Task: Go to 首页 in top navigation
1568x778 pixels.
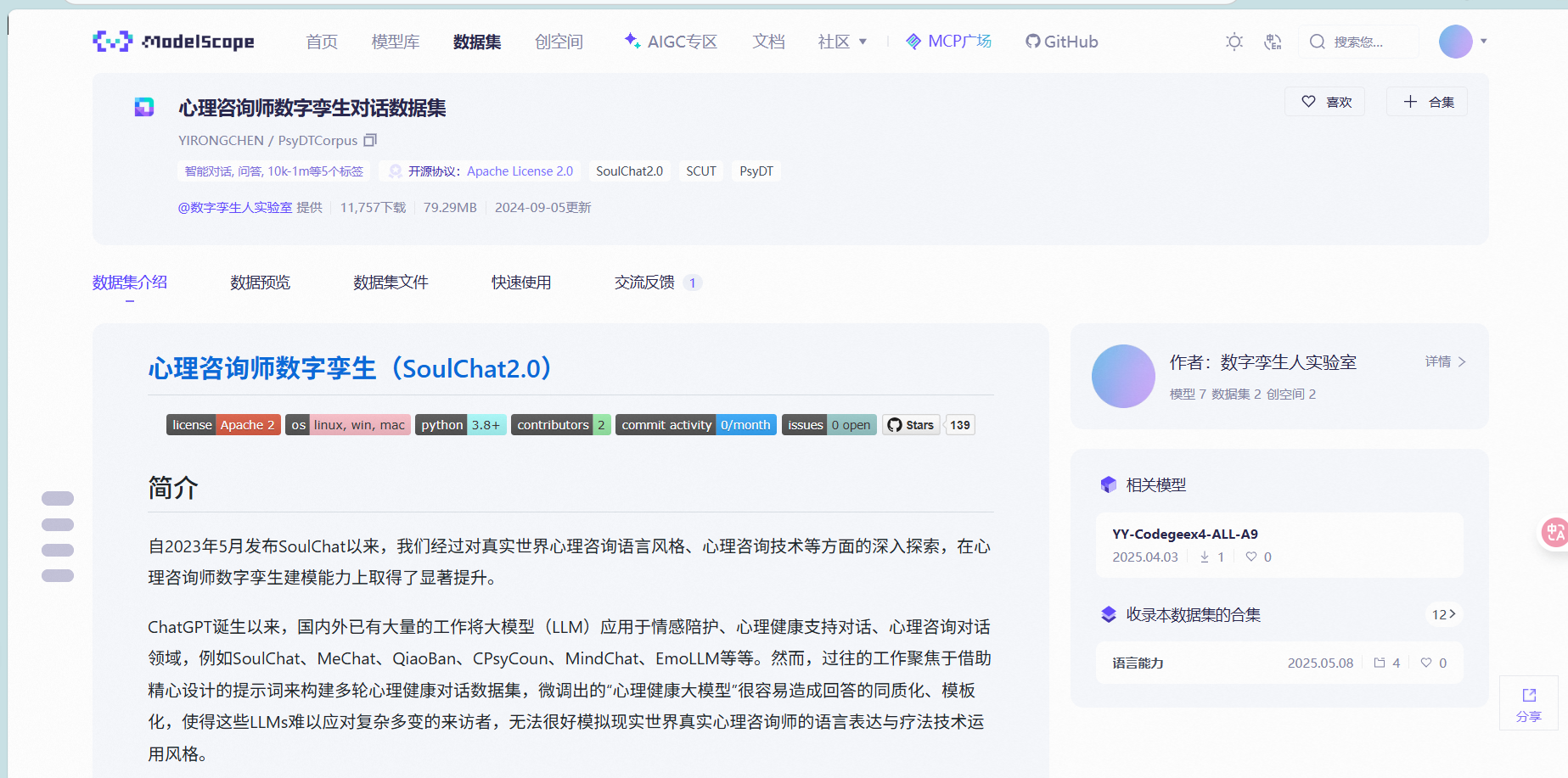Action: [x=322, y=42]
